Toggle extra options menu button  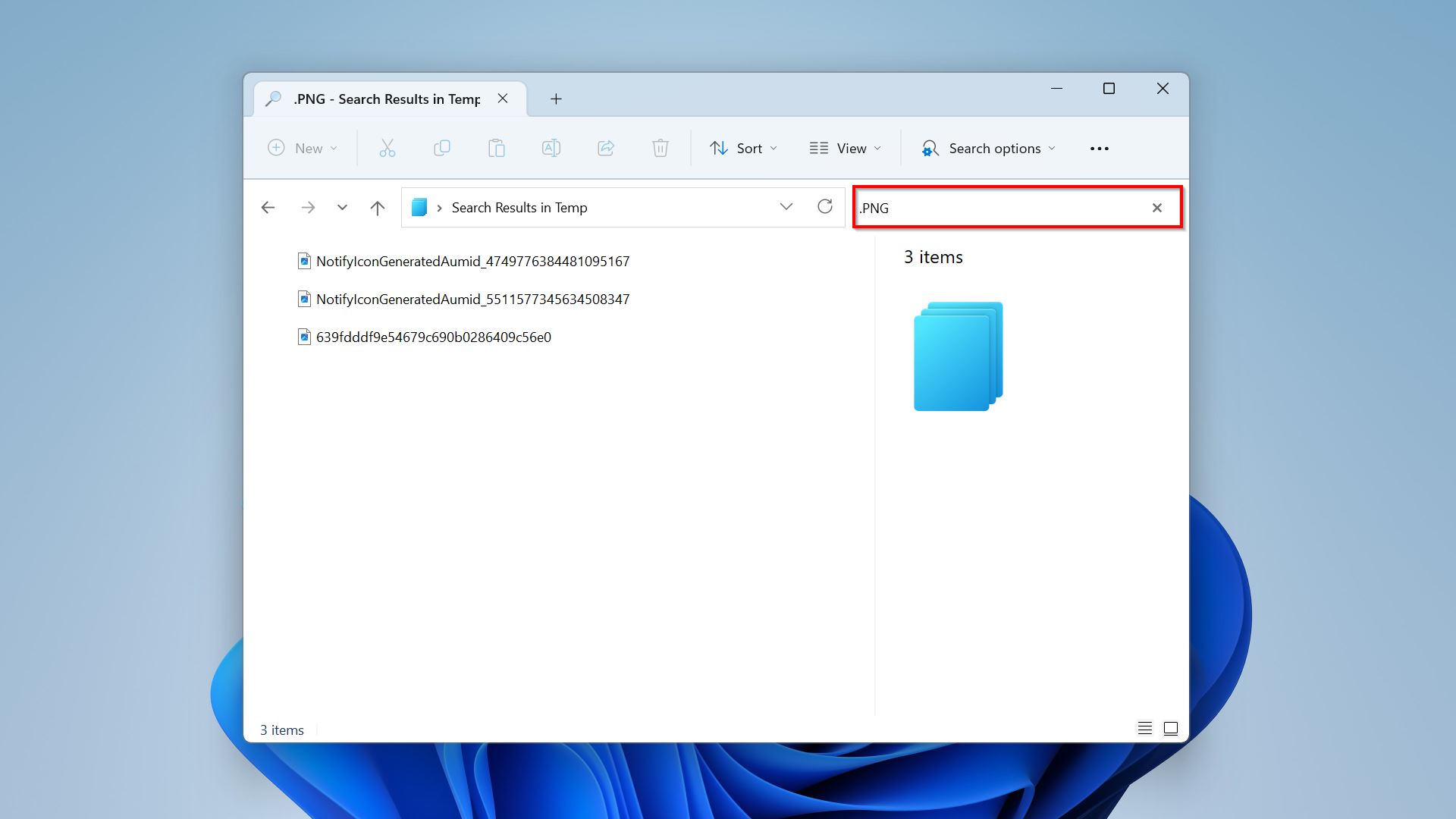coord(1099,148)
